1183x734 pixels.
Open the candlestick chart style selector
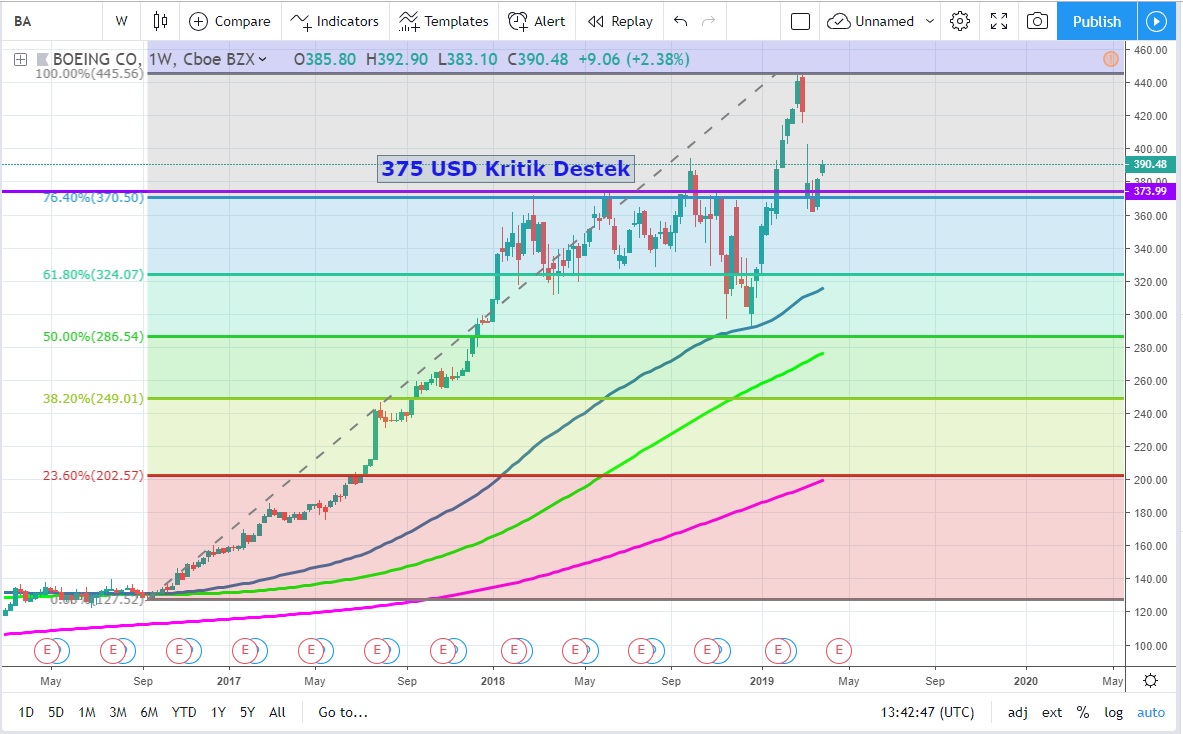(160, 21)
